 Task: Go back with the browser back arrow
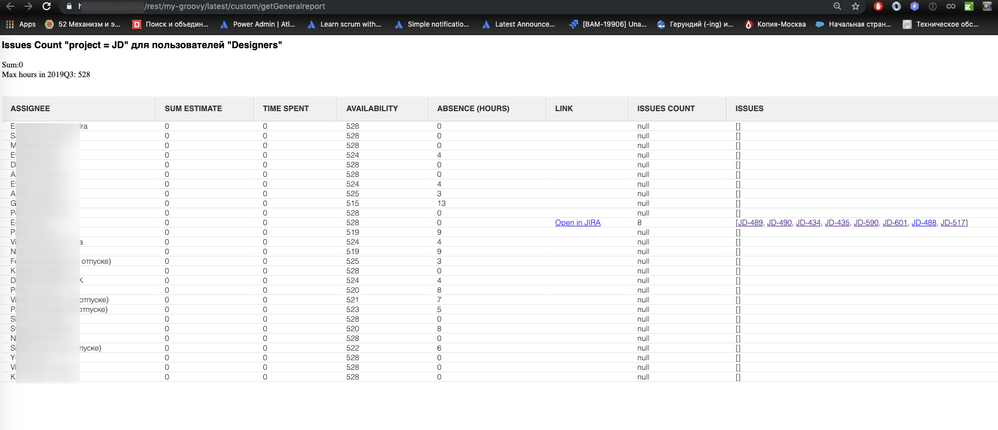[x=10, y=6]
